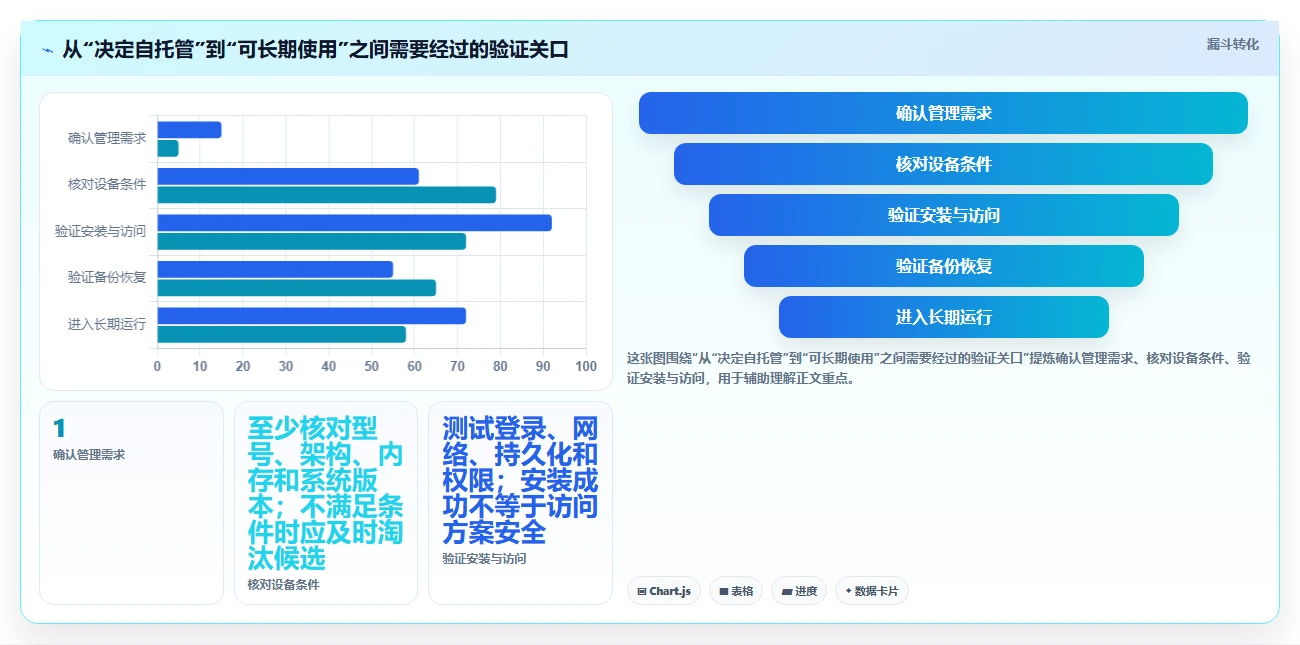
Task: Click the blue bar for 验证安装与访问
Action: pos(354,223)
